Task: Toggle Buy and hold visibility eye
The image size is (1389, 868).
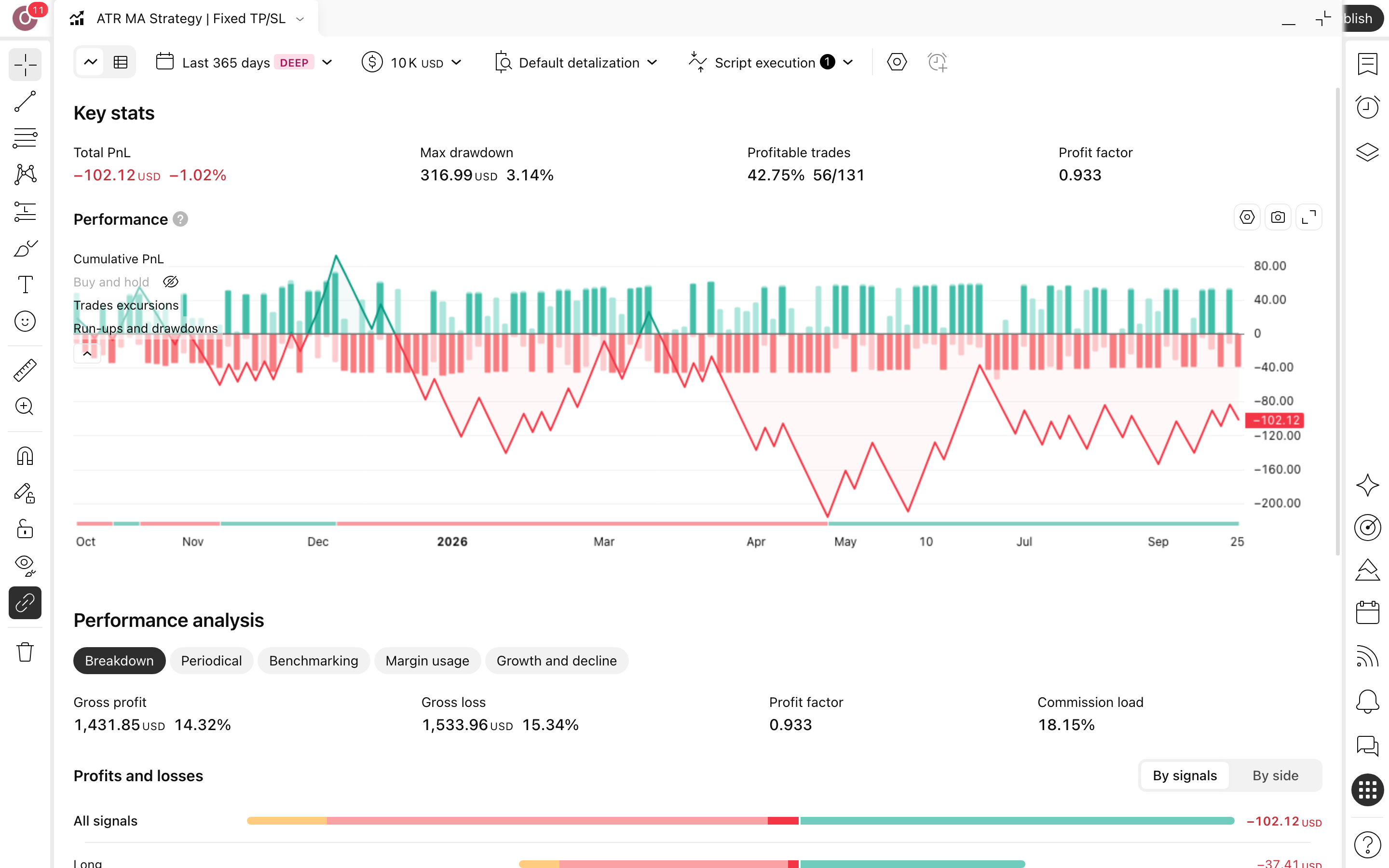Action: point(170,282)
